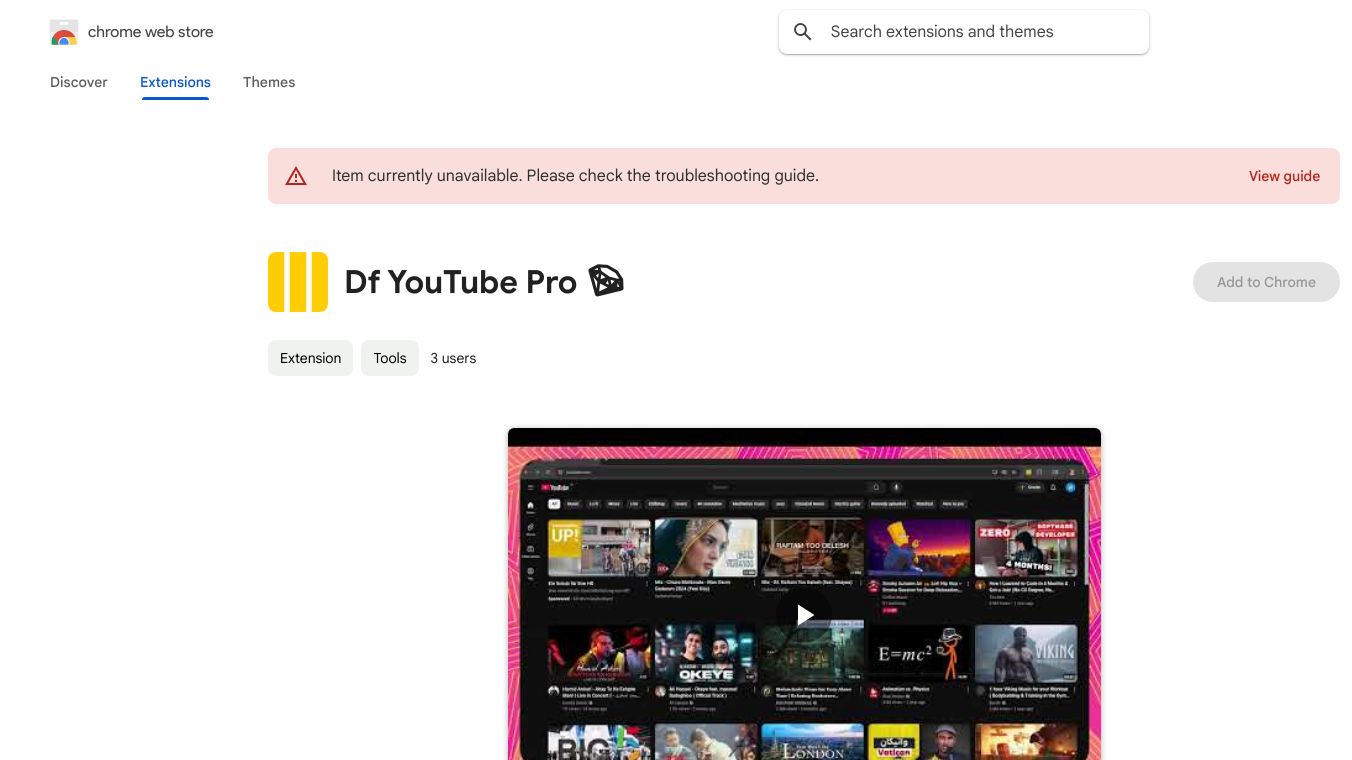Click the magnifying glass search icon

[x=802, y=32]
